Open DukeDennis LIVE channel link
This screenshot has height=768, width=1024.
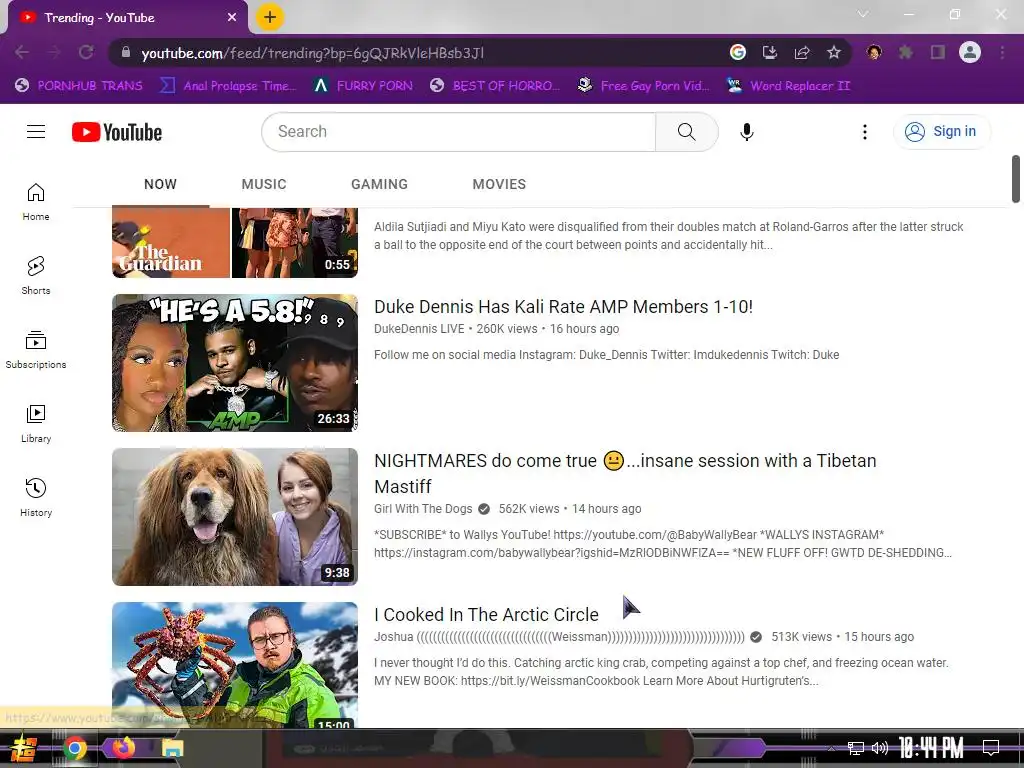tap(419, 328)
